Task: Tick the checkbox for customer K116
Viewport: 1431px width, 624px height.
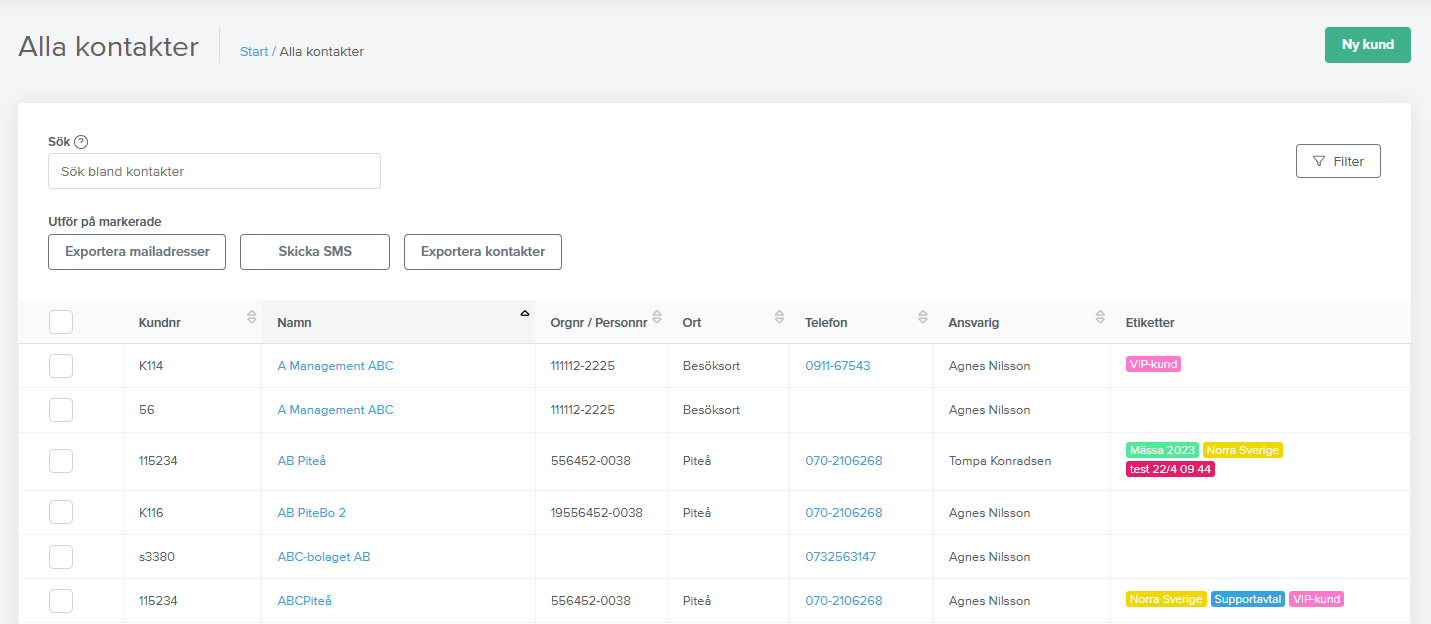Action: pyautogui.click(x=61, y=513)
